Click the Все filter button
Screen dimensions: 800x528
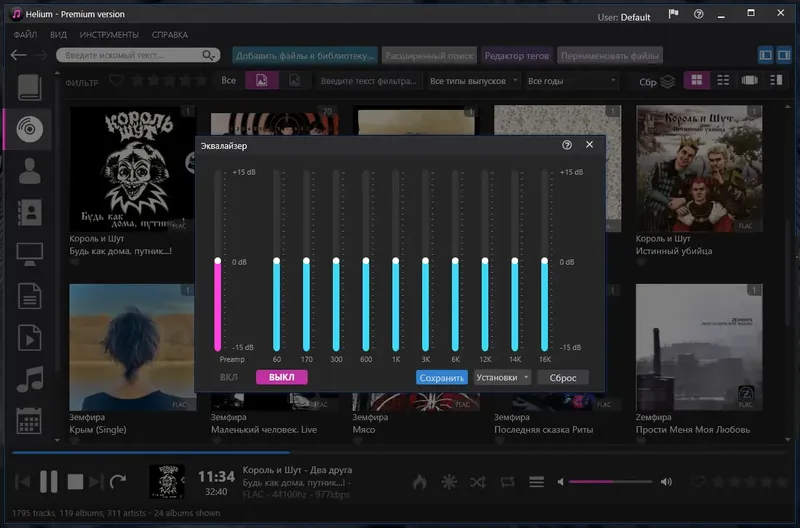coord(229,81)
